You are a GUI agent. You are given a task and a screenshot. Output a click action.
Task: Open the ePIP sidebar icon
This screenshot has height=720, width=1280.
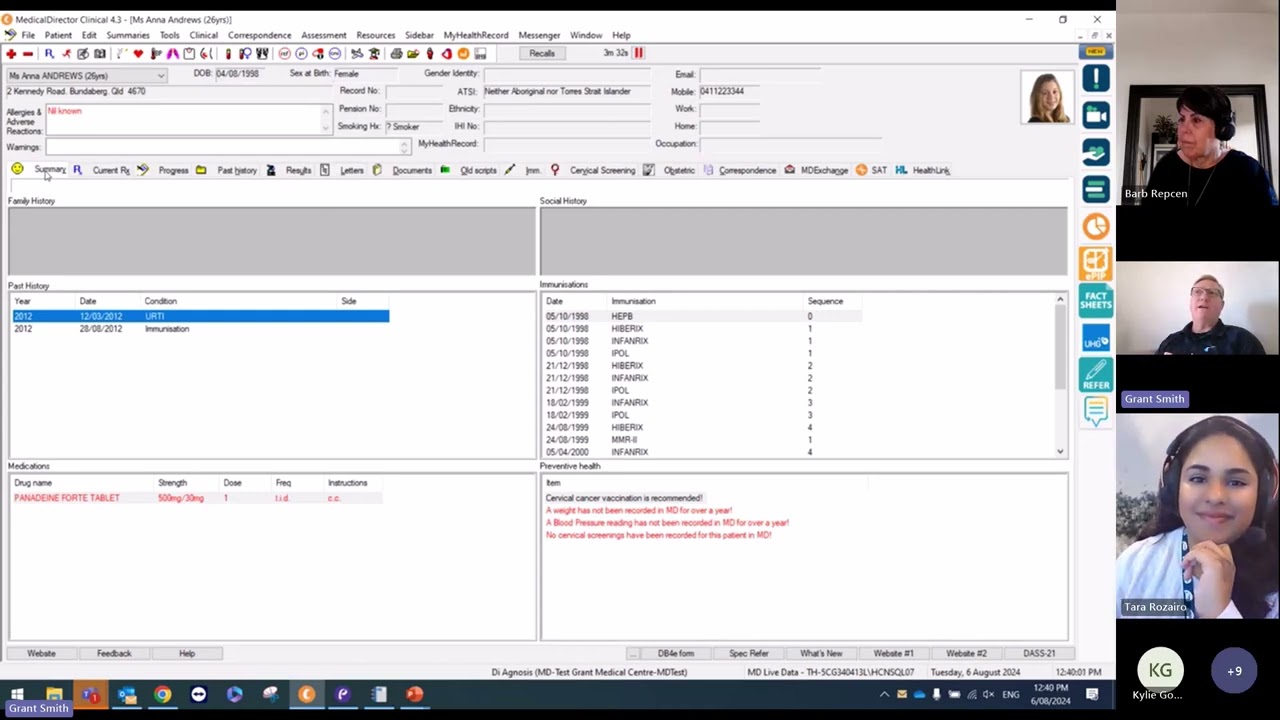1096,263
